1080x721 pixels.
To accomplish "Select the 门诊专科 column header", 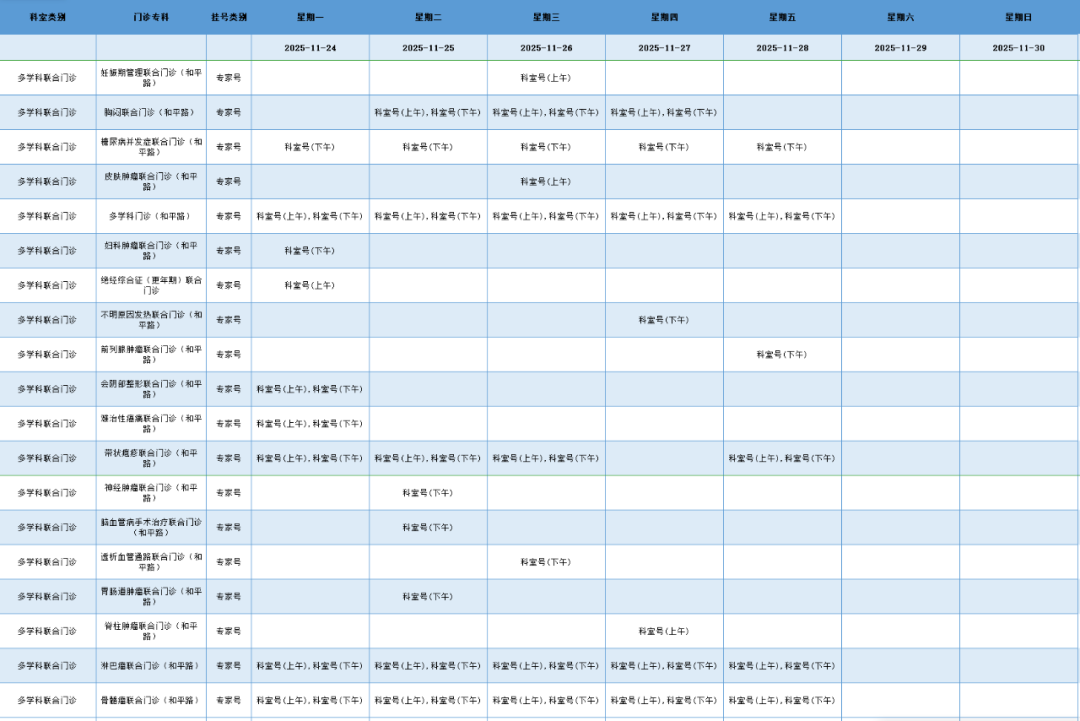I will (151, 18).
